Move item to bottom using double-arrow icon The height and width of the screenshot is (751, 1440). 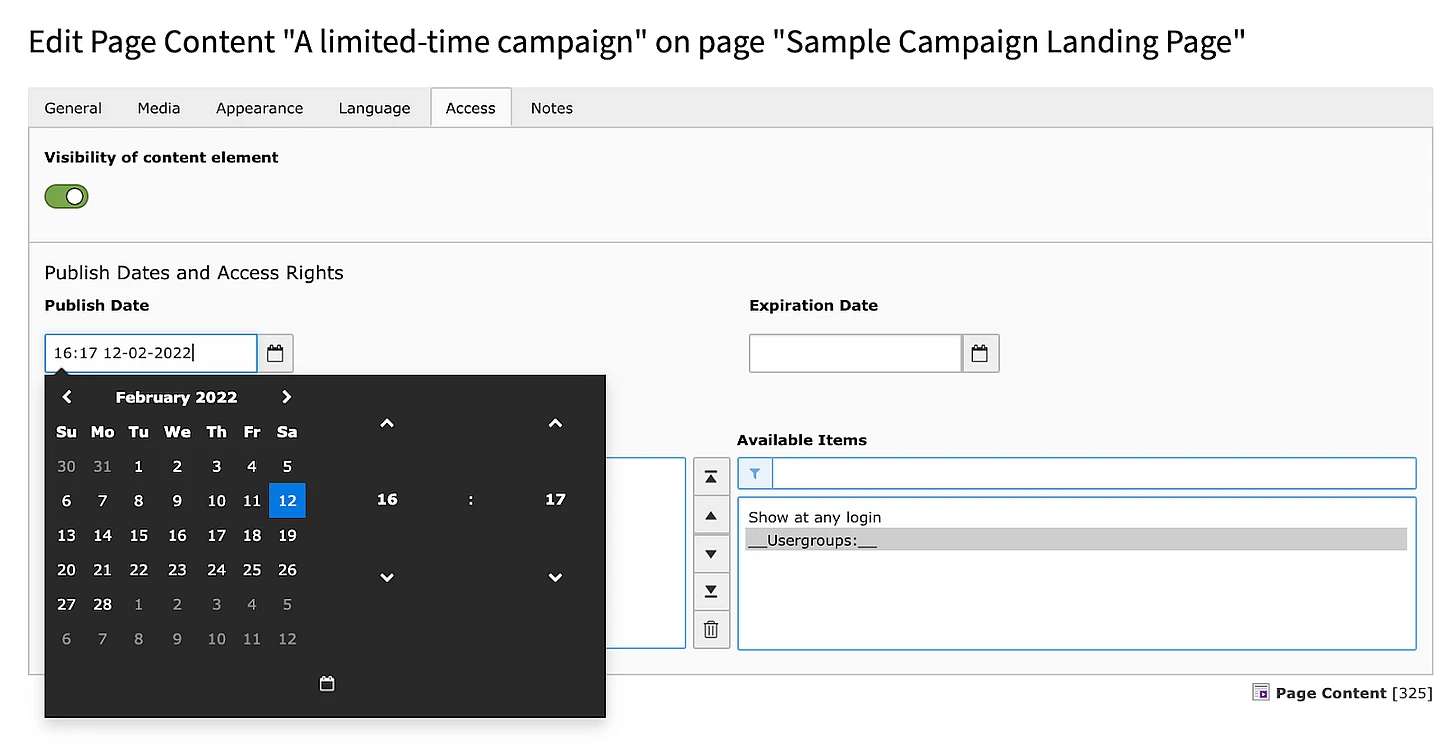[x=711, y=591]
